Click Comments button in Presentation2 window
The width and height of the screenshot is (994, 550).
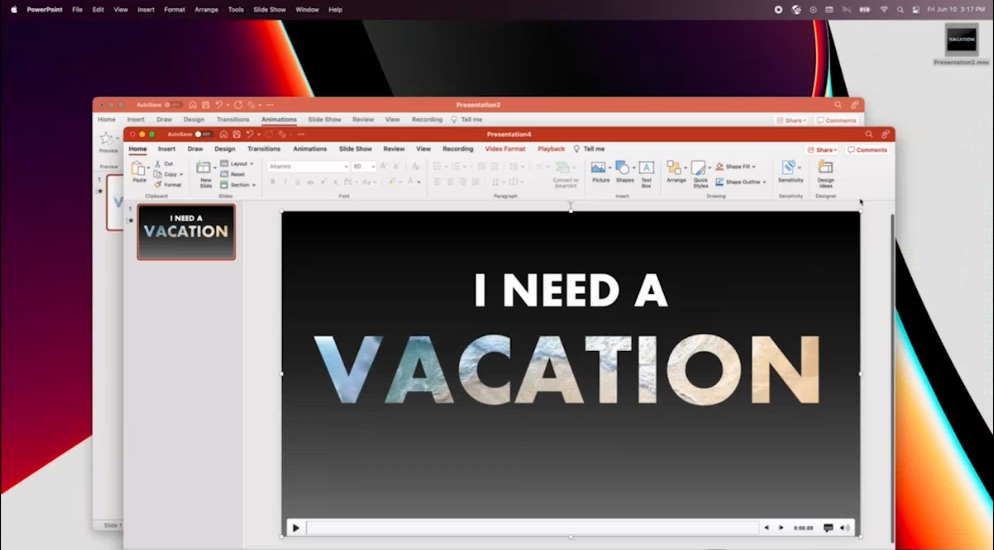click(x=837, y=120)
